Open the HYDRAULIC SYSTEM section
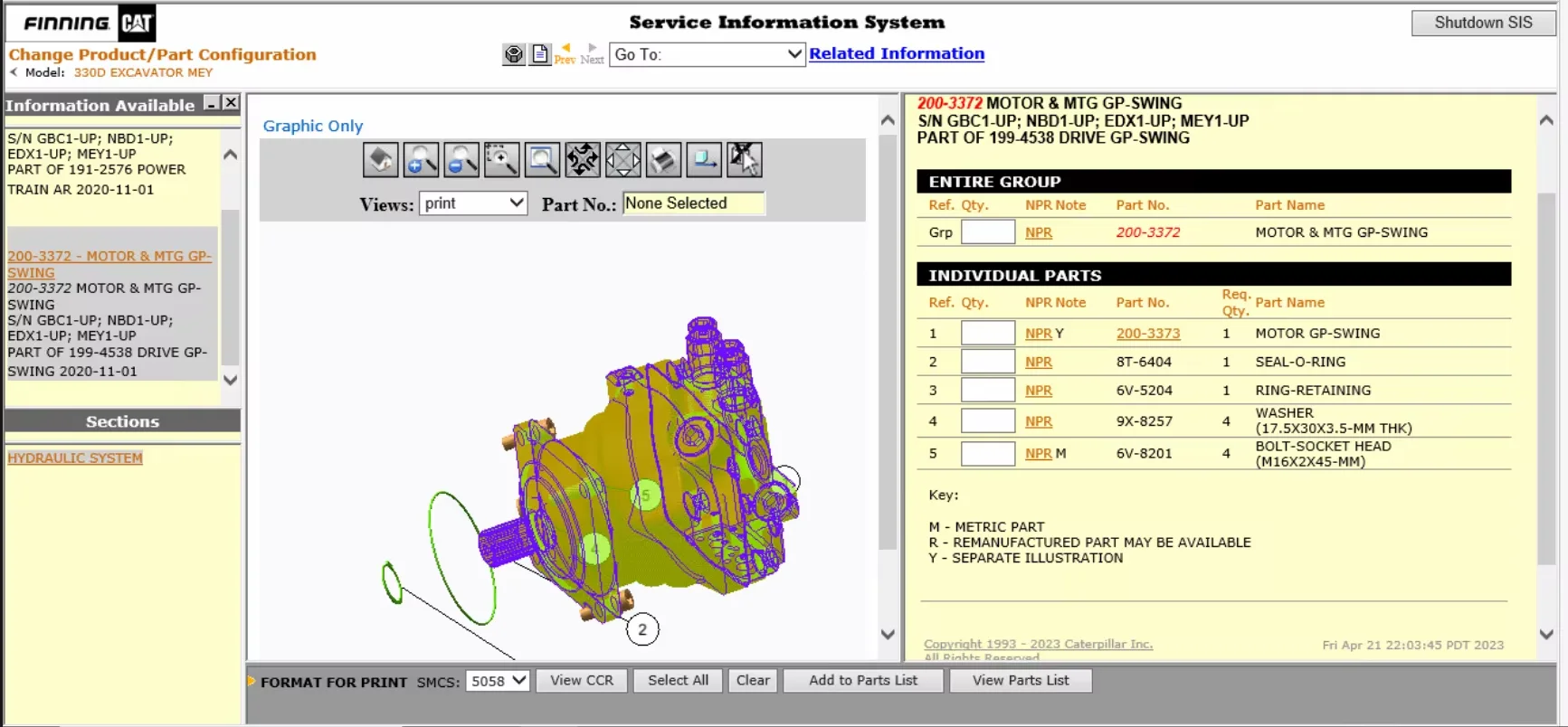The width and height of the screenshot is (1568, 727). (75, 458)
